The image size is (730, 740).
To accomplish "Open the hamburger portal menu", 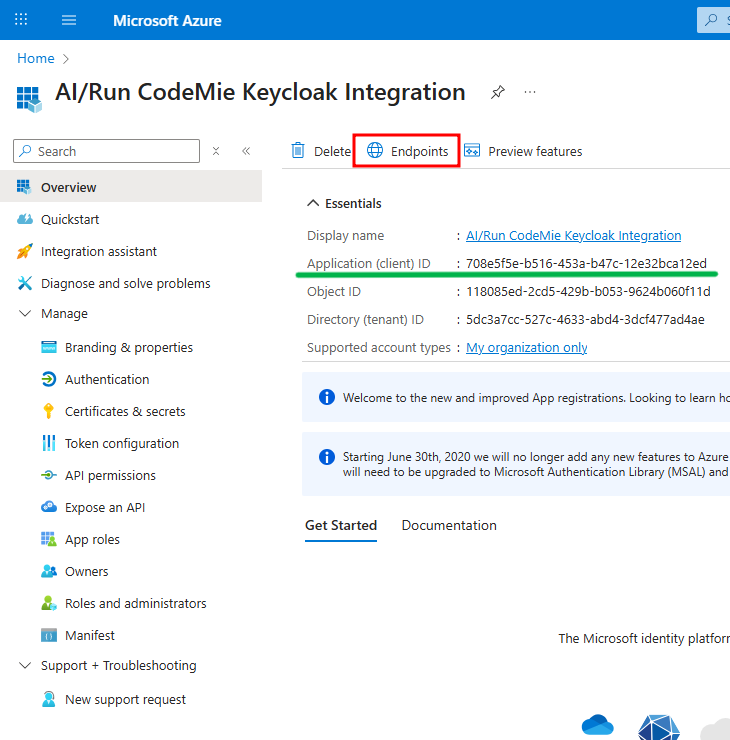I will coord(69,20).
